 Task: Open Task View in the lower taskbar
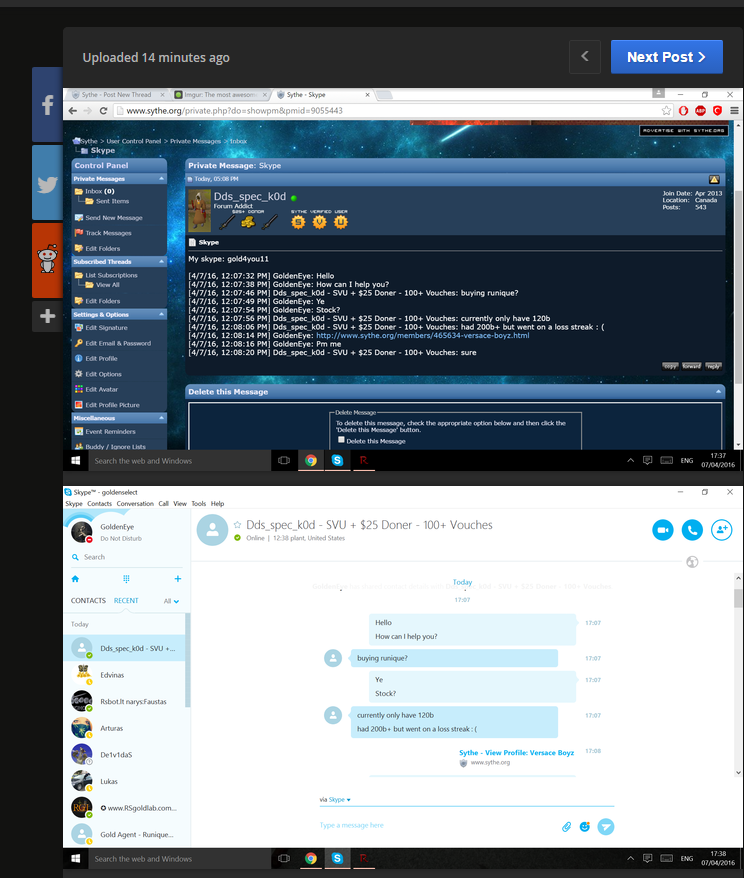[x=284, y=858]
